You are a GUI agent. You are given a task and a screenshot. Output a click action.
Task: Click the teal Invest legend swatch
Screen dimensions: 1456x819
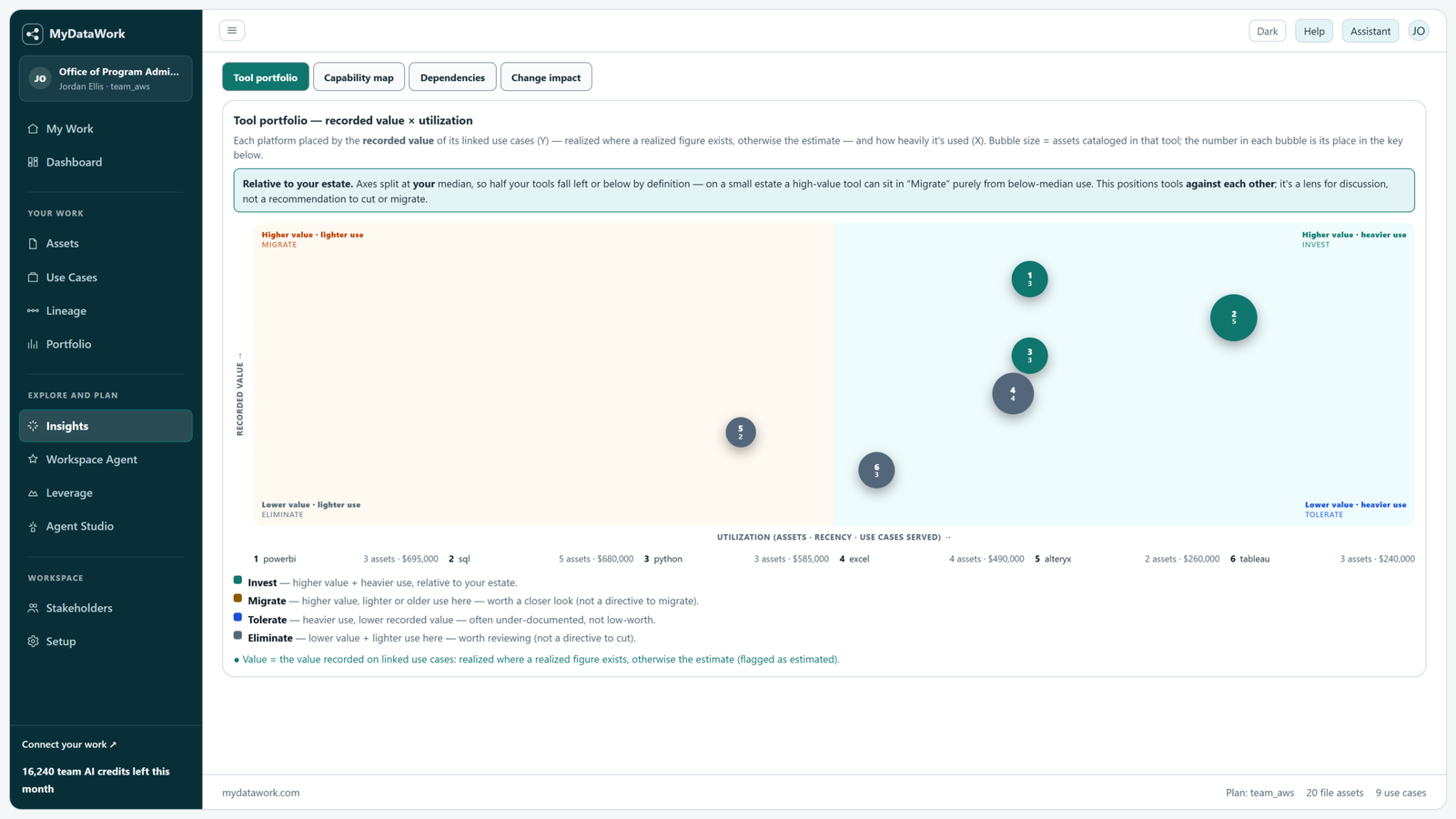click(238, 580)
